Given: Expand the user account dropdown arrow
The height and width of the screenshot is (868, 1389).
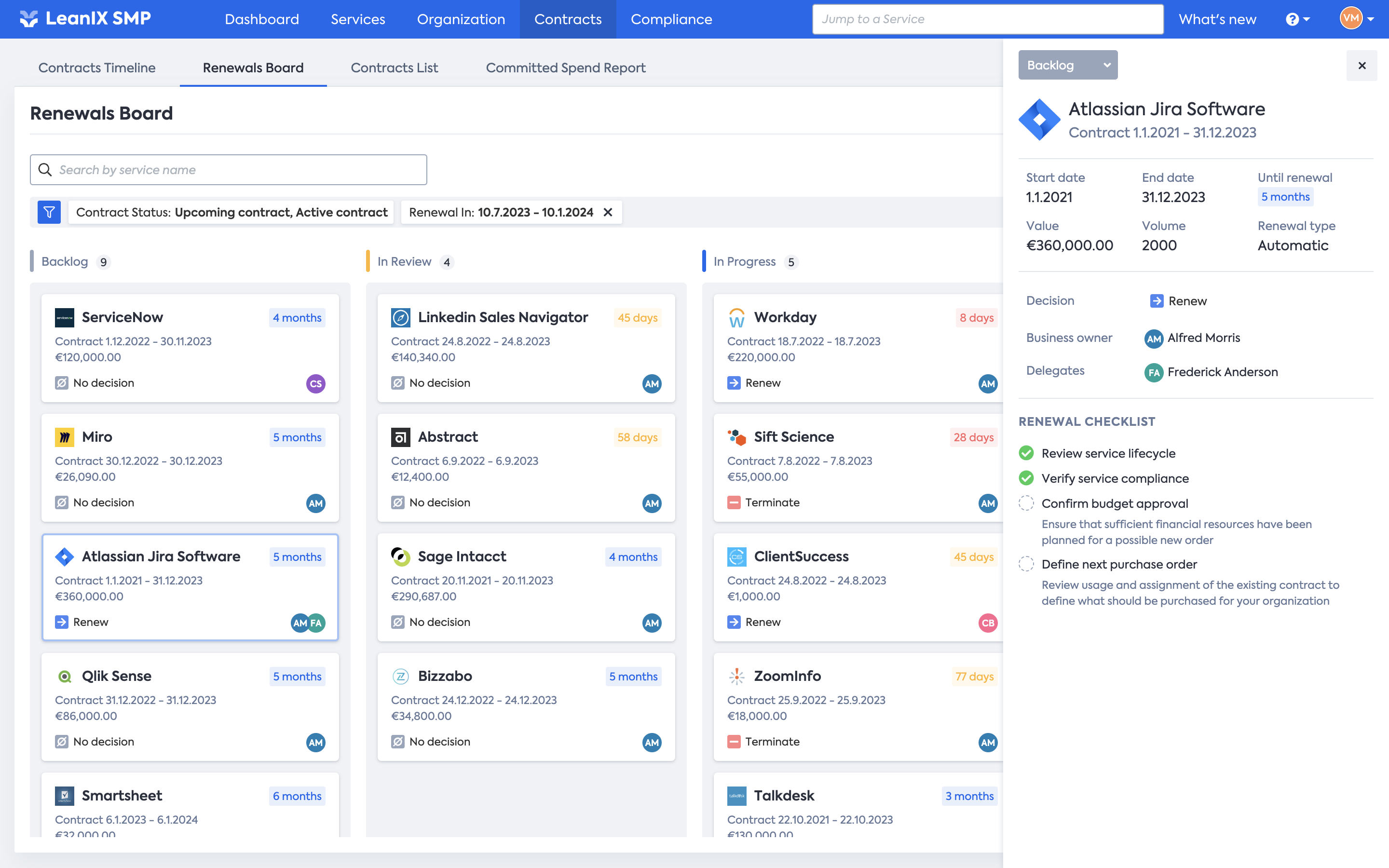Looking at the screenshot, I should click(x=1371, y=19).
